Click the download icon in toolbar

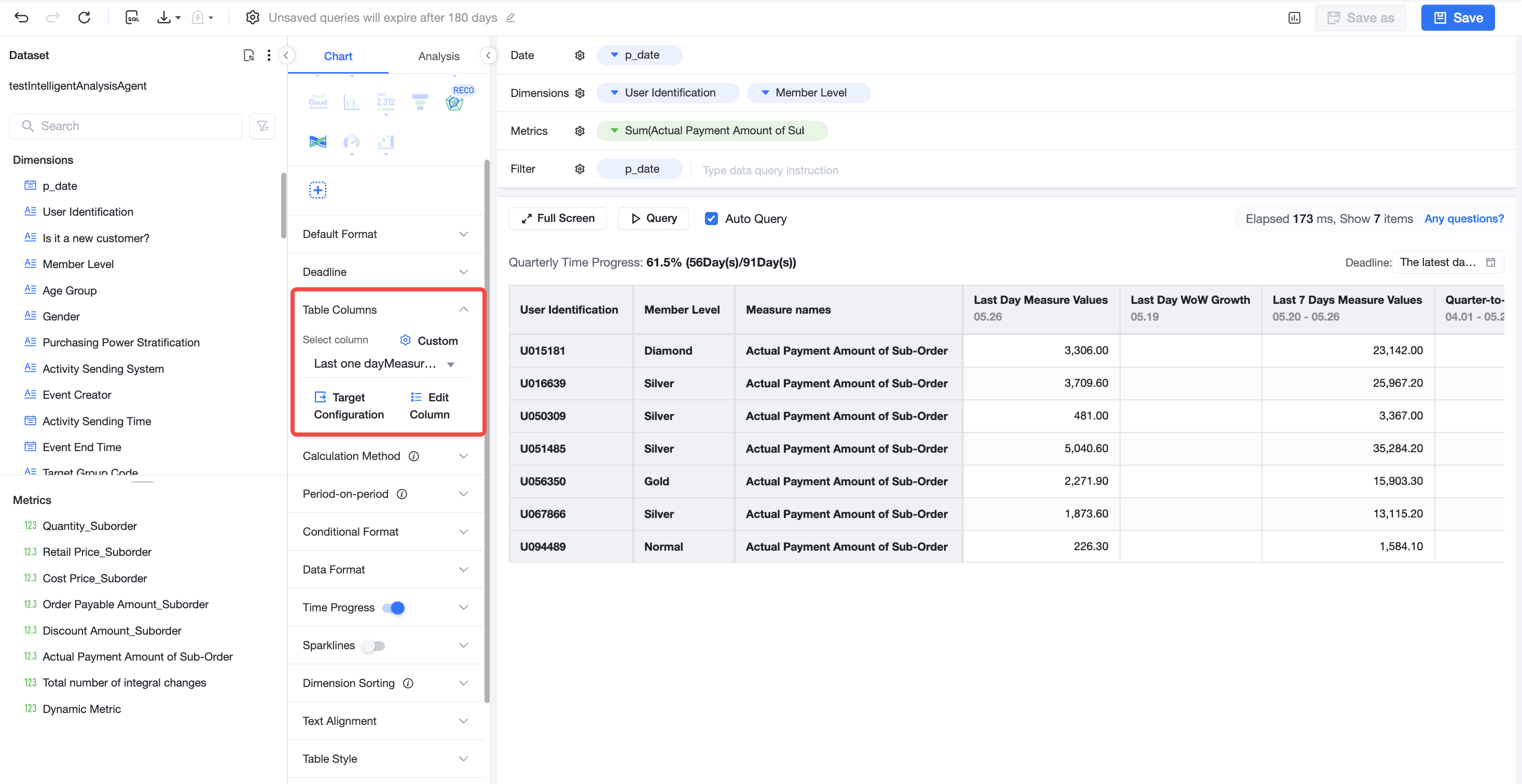click(x=163, y=18)
